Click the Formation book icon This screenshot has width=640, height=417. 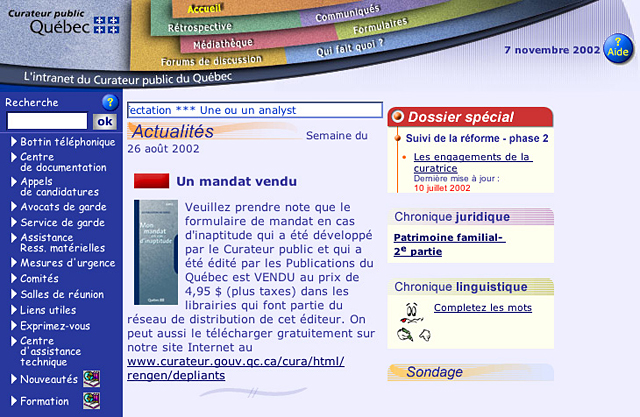[91, 401]
